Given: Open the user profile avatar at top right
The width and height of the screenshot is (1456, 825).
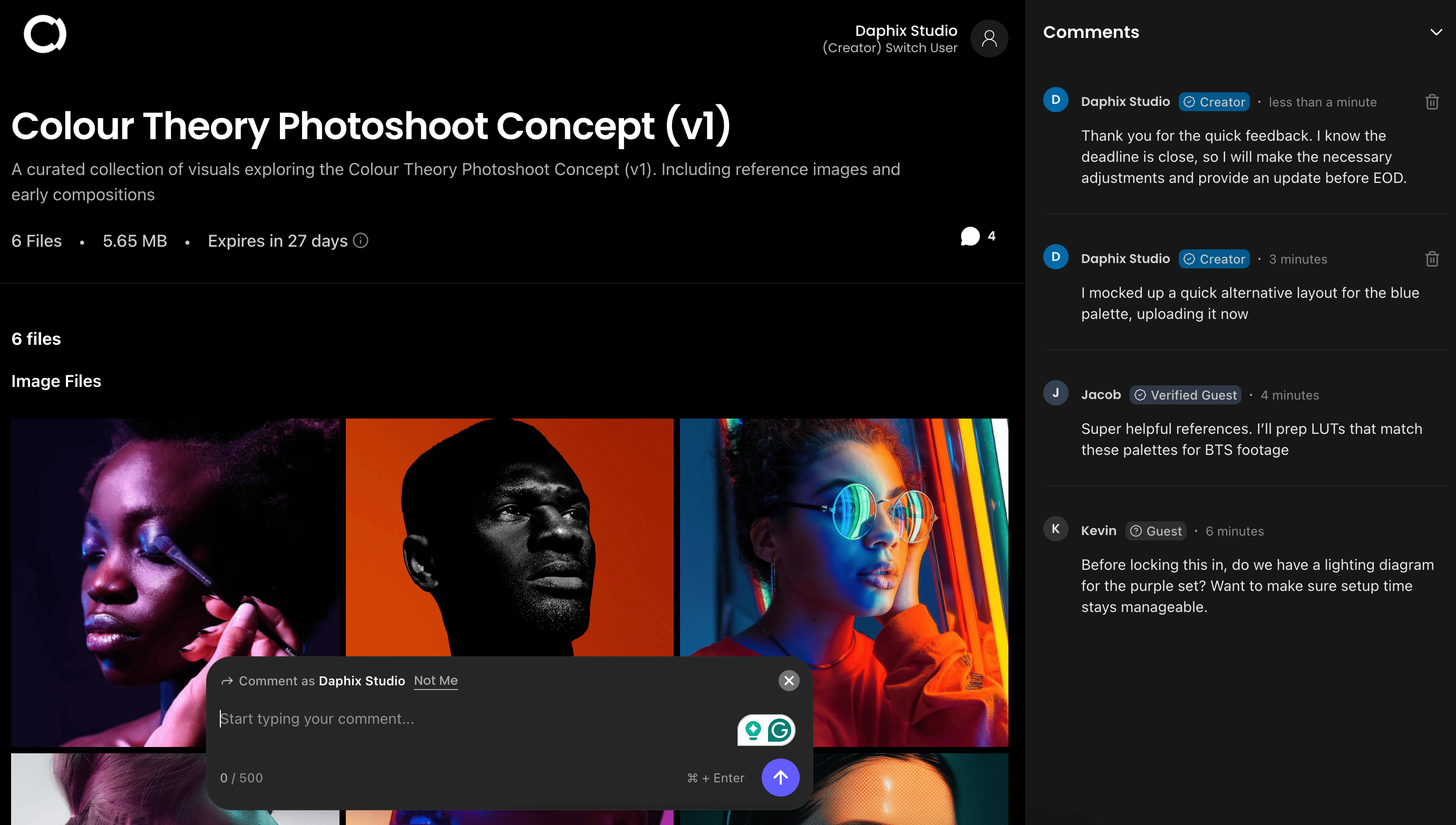Looking at the screenshot, I should tap(988, 38).
